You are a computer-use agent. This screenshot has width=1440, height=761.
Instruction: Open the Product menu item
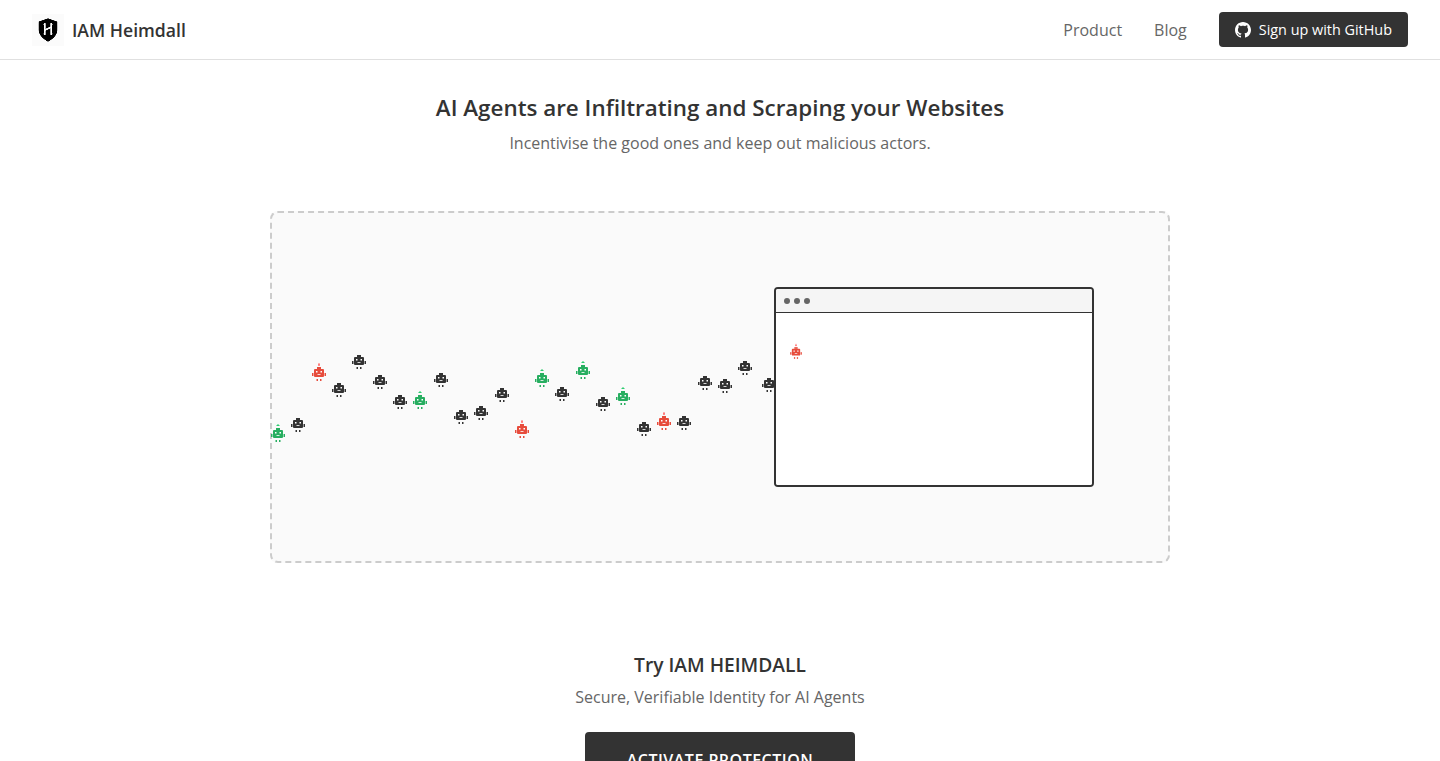(x=1092, y=30)
